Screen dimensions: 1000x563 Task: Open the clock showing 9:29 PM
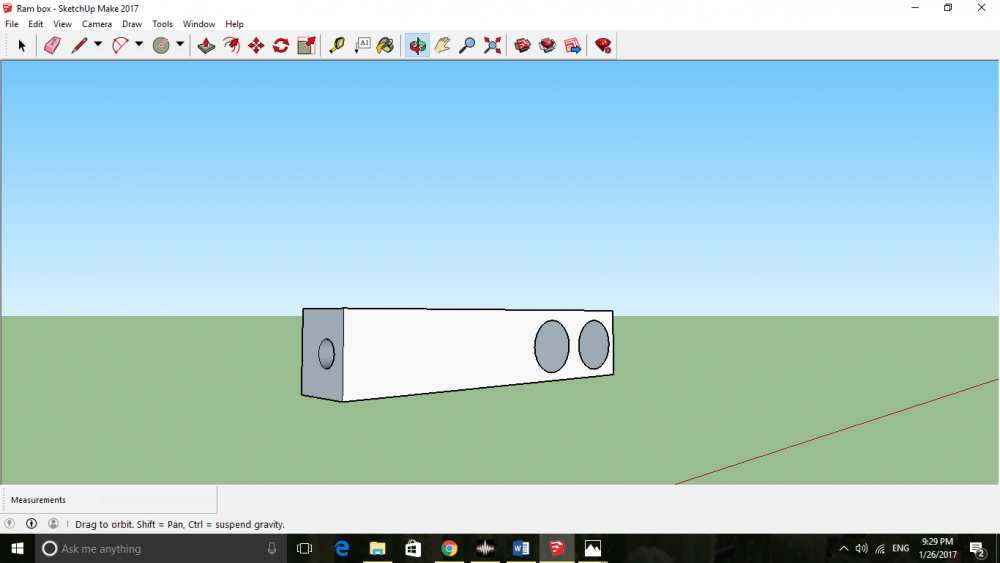point(938,548)
